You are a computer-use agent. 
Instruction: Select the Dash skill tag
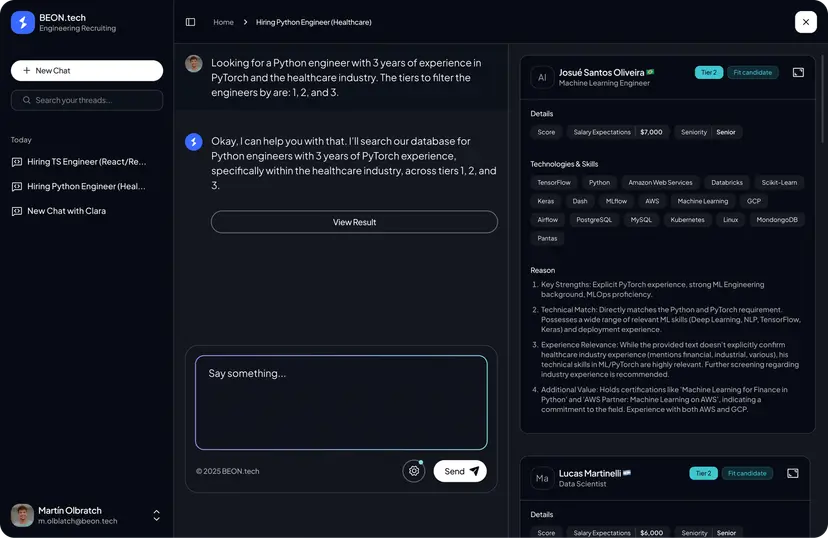coord(580,201)
